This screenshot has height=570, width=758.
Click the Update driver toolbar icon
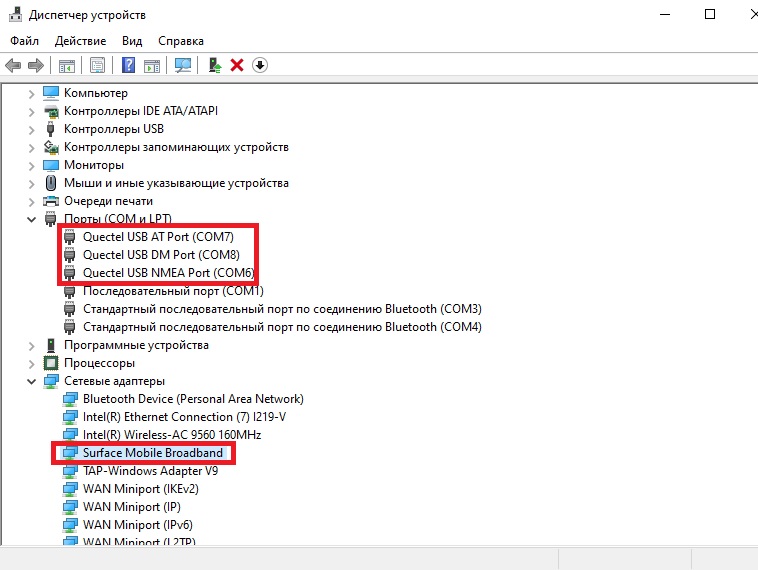tap(214, 65)
